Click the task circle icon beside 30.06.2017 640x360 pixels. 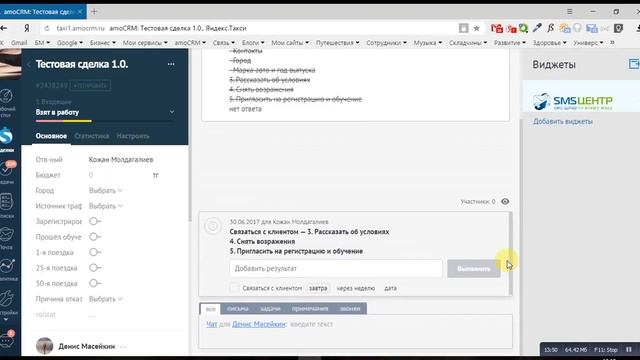[213, 226]
